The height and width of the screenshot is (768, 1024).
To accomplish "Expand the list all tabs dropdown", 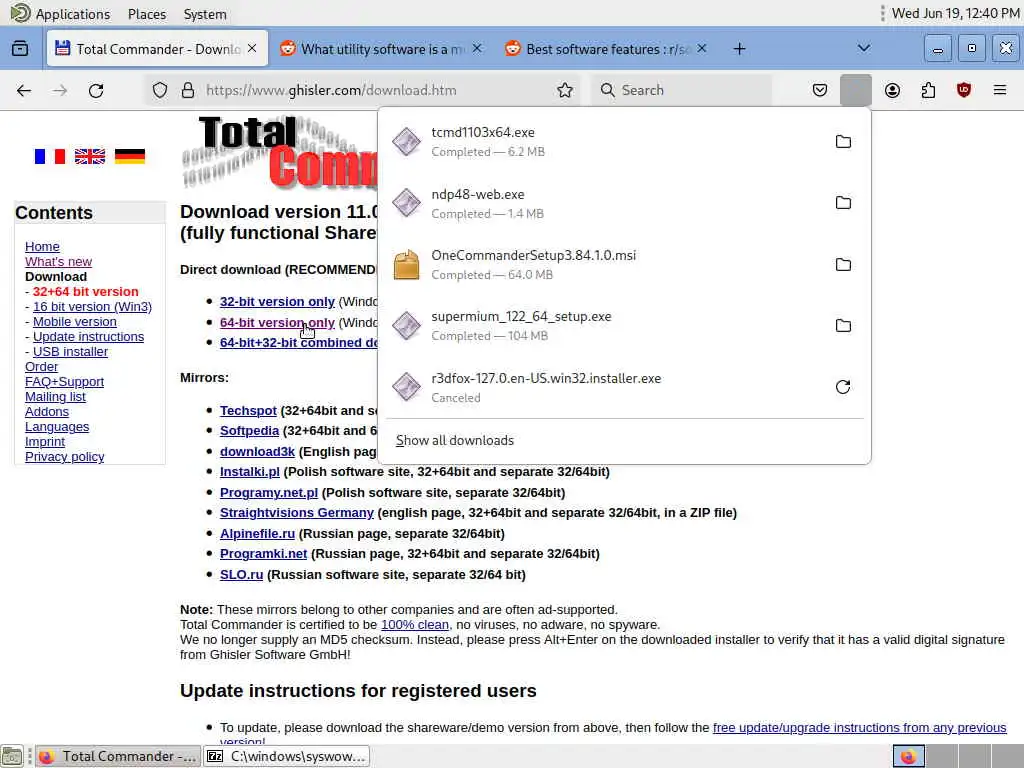I will tap(863, 48).
